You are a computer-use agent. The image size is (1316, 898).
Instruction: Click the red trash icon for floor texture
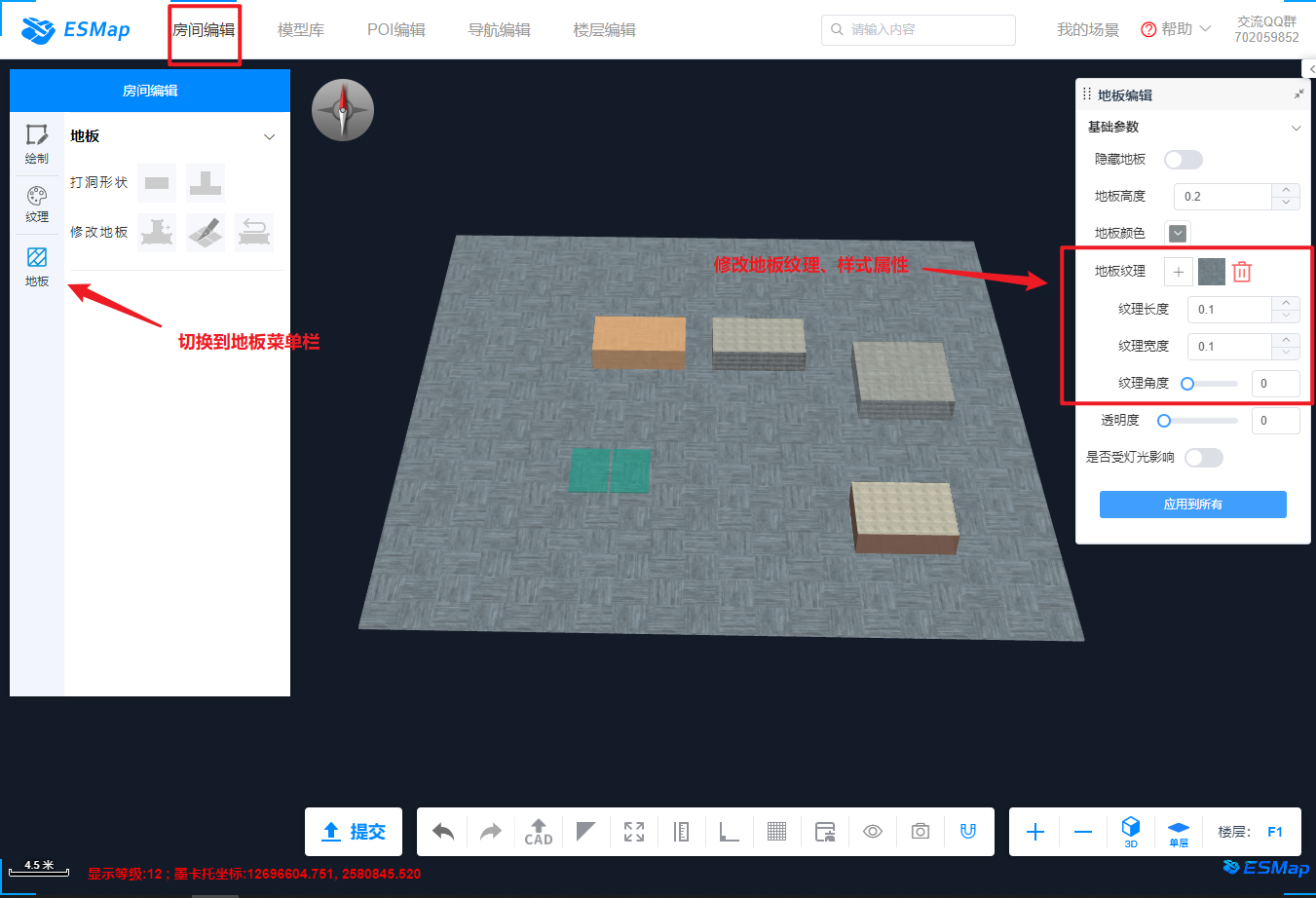pyautogui.click(x=1241, y=272)
